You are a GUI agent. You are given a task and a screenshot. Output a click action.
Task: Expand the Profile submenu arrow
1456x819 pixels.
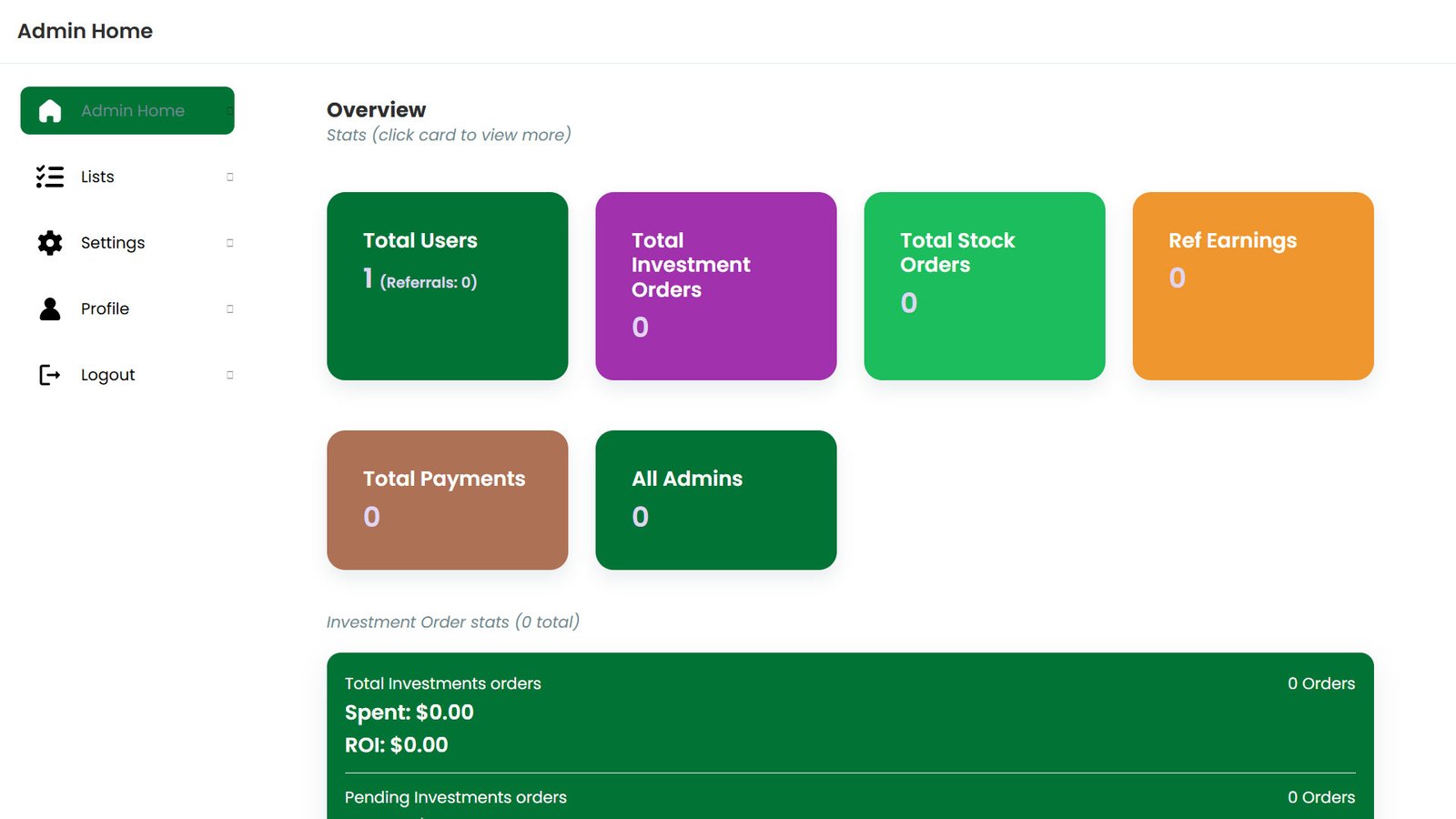click(230, 309)
